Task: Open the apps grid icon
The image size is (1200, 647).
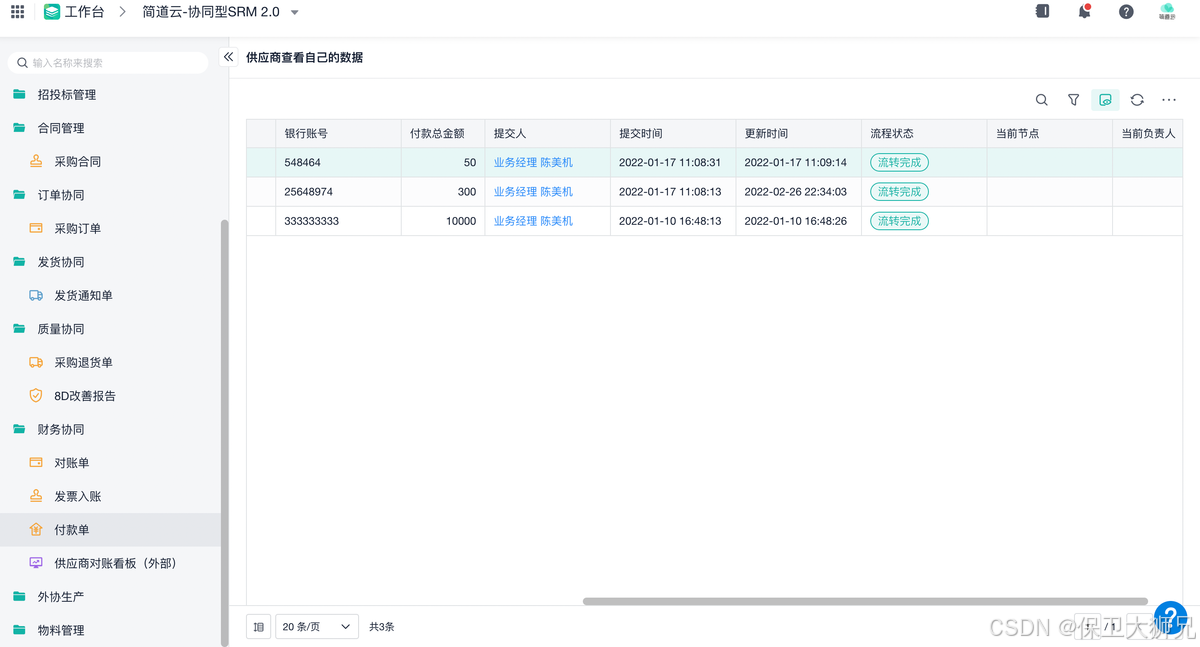Action: pos(17,12)
